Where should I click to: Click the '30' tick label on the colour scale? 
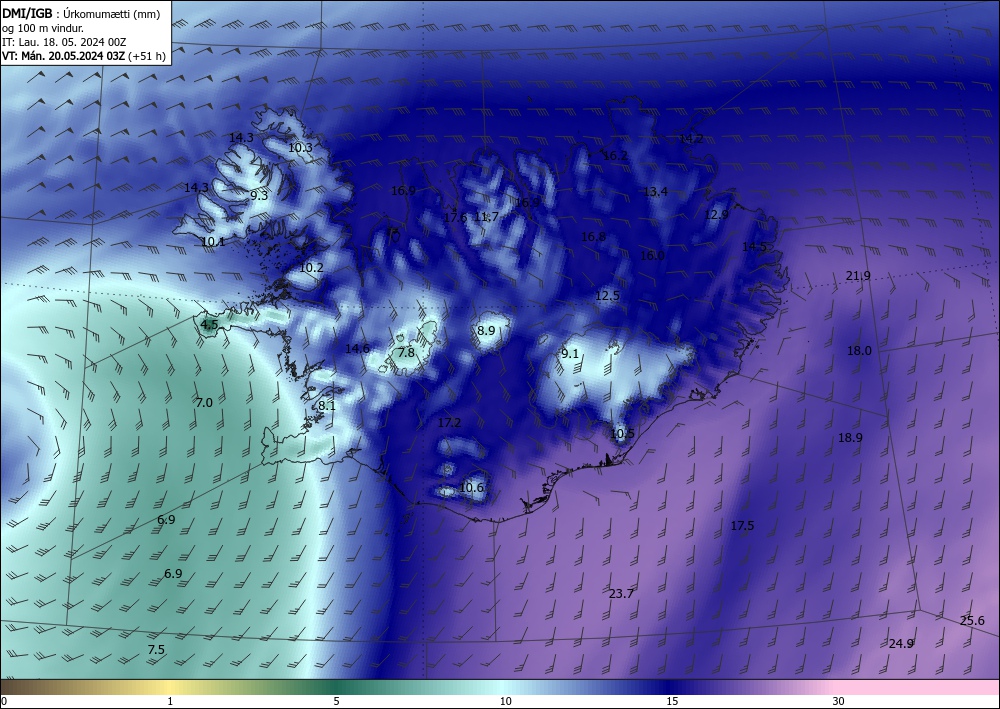[x=838, y=702]
